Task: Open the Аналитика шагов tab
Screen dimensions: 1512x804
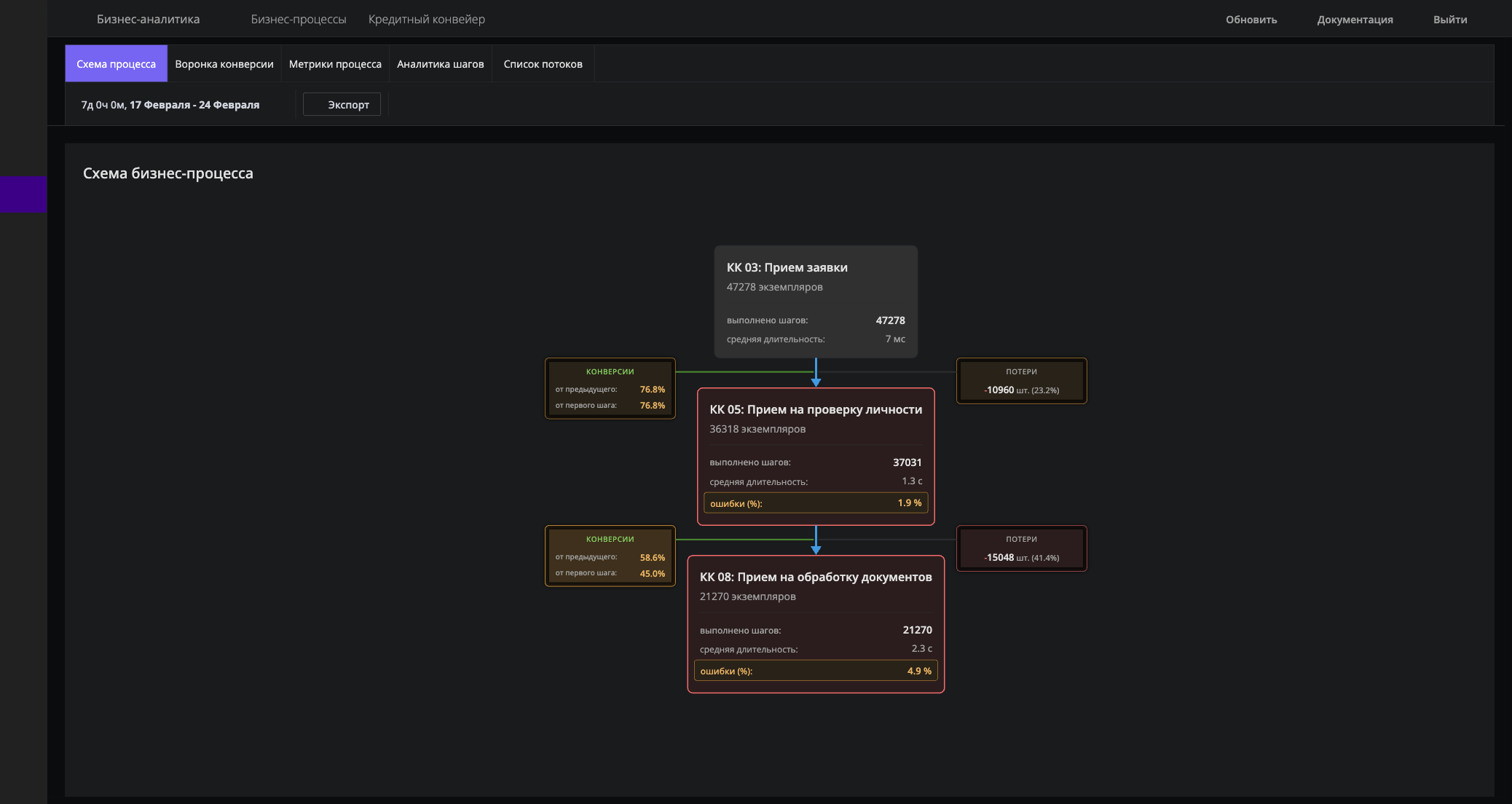Action: point(440,64)
